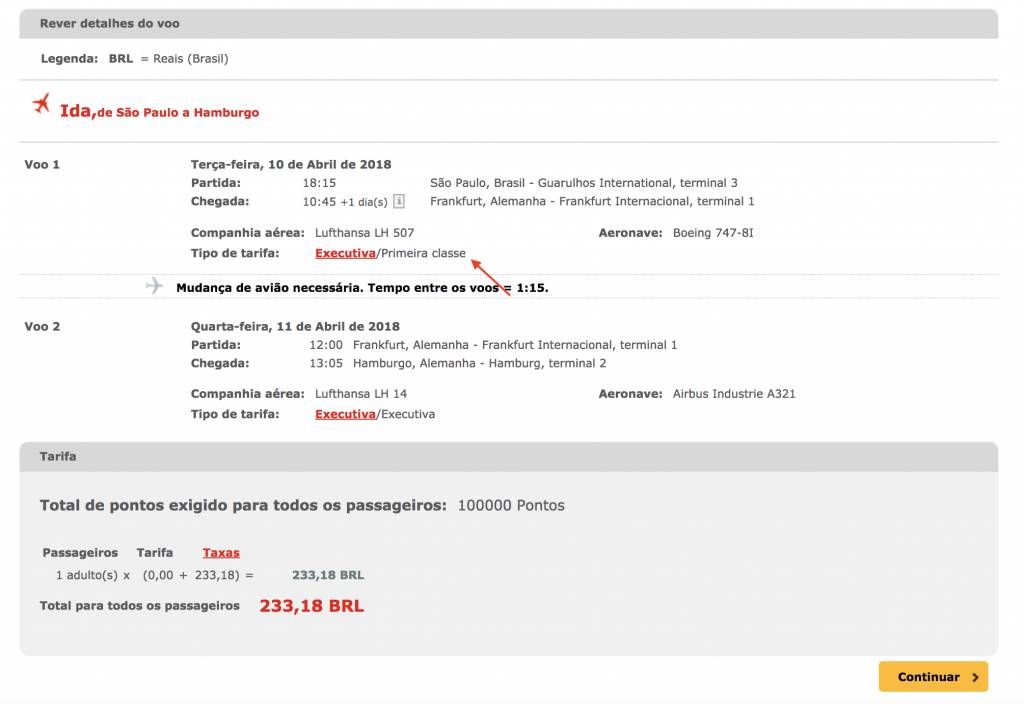Open Executiva link for Lufthansa LH 14
Image resolution: width=1024 pixels, height=704 pixels.
coord(345,414)
